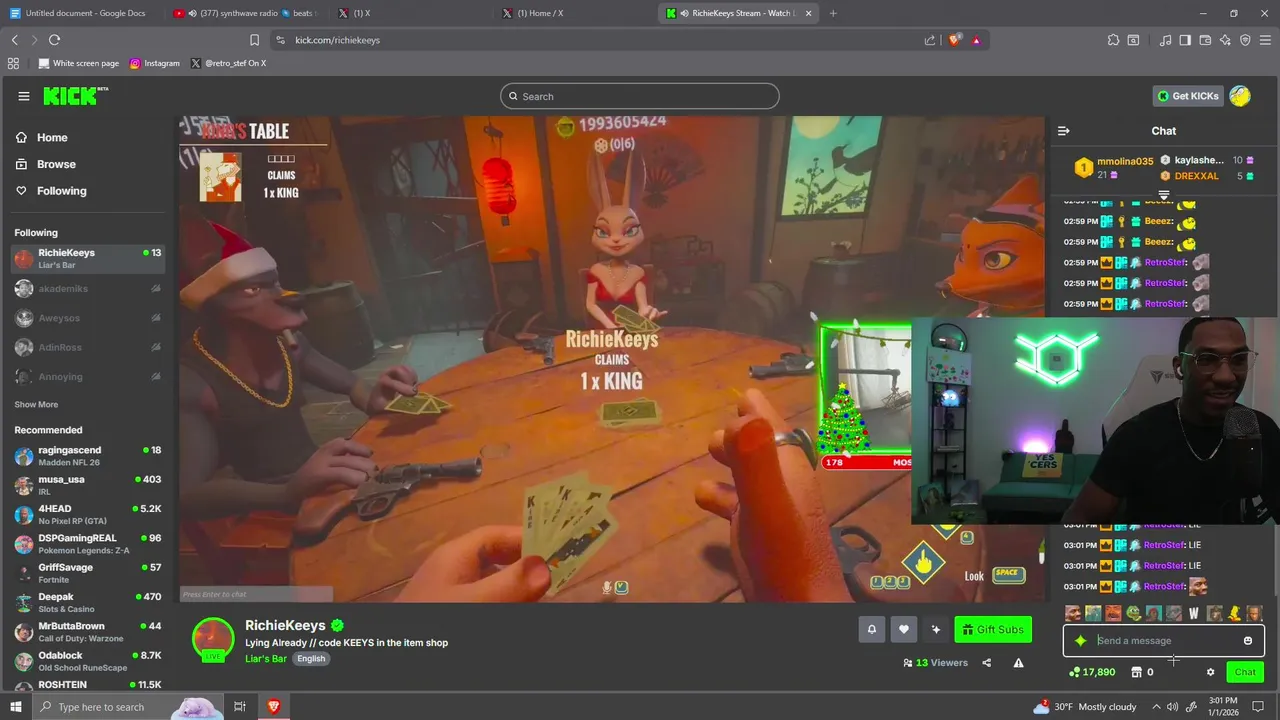Open Brave Rewards triangle icon

click(x=976, y=40)
